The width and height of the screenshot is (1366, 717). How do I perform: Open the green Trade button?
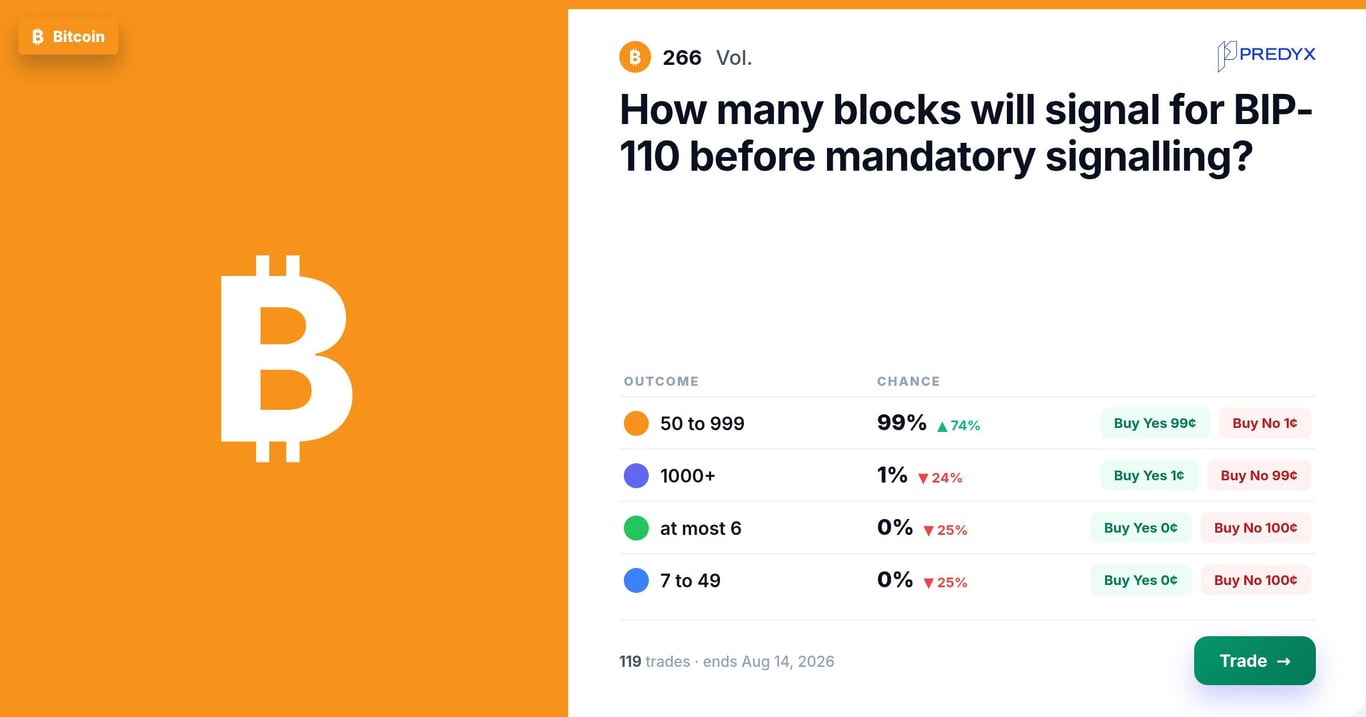[1255, 661]
